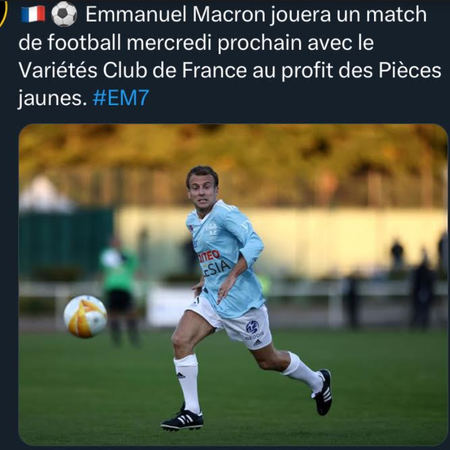Click the raised black shoe on the right

coord(323,392)
